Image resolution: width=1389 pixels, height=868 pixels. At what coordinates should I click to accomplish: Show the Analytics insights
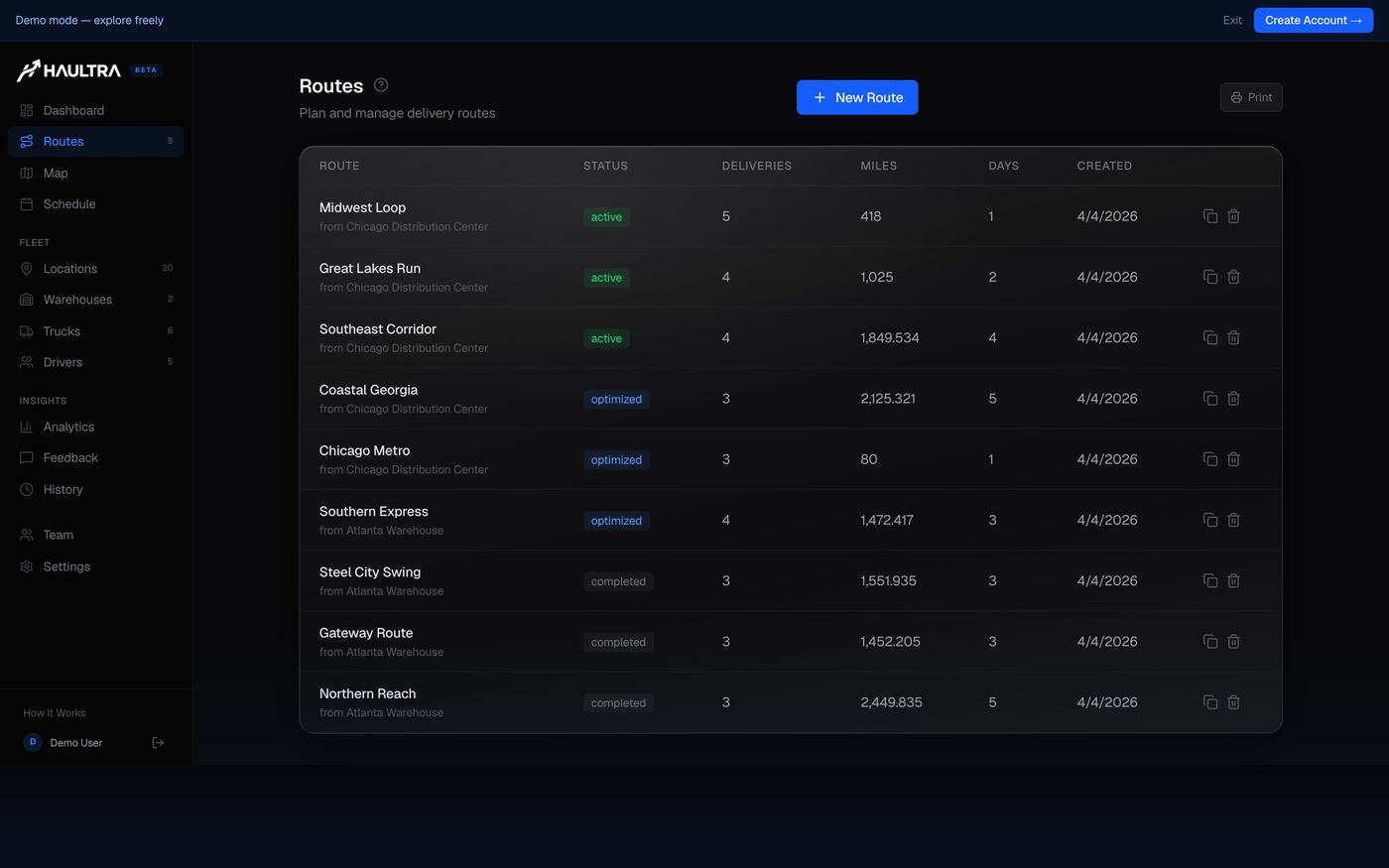pyautogui.click(x=95, y=427)
